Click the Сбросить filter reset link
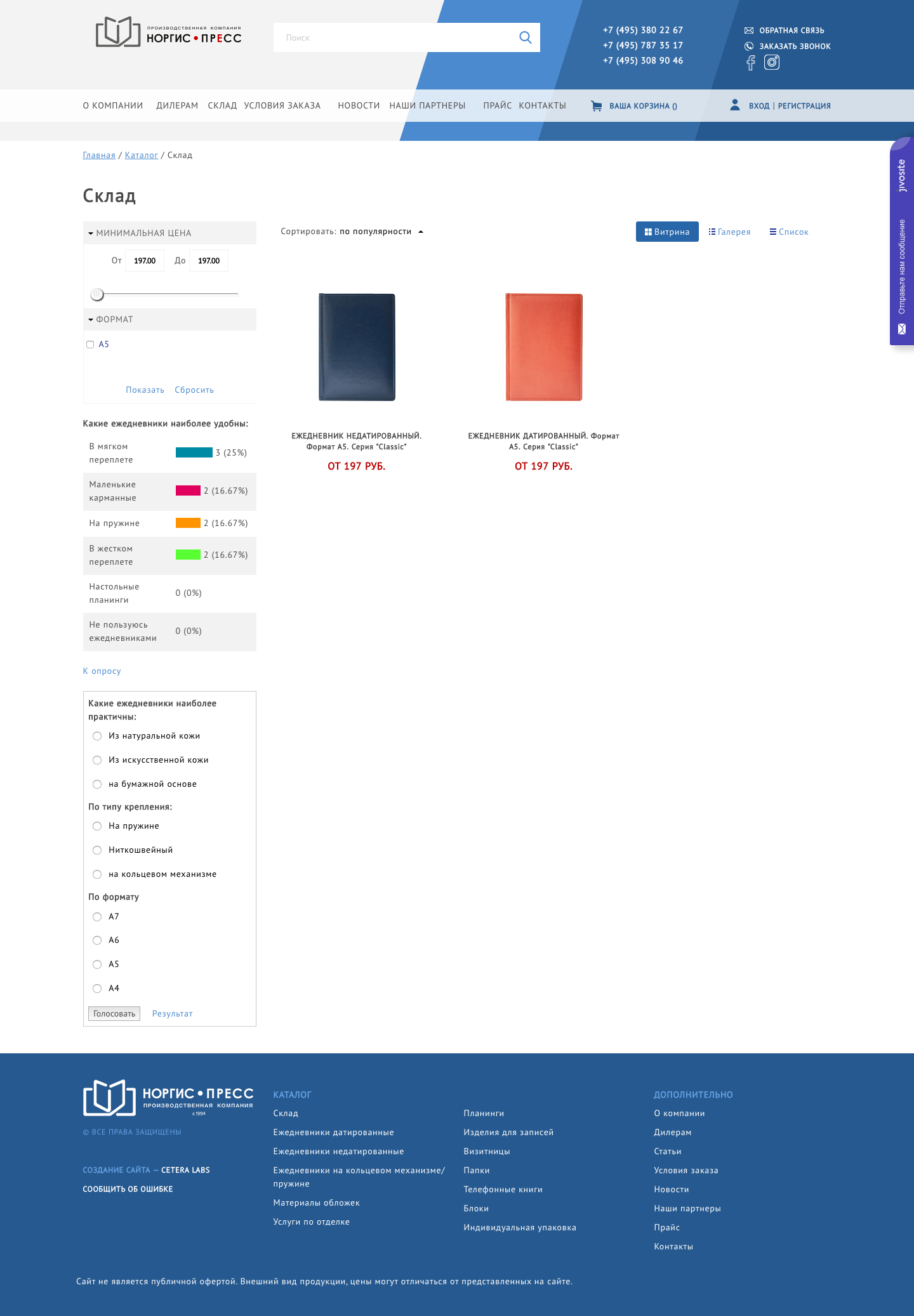The height and width of the screenshot is (1316, 914). pyautogui.click(x=194, y=390)
